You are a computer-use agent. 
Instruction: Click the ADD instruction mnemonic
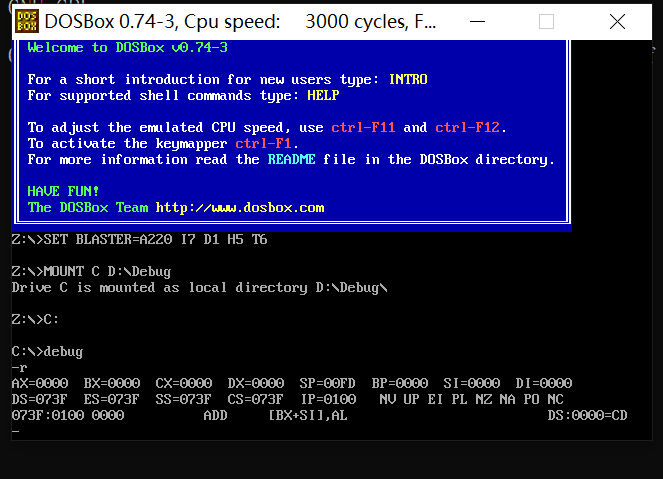coord(215,416)
